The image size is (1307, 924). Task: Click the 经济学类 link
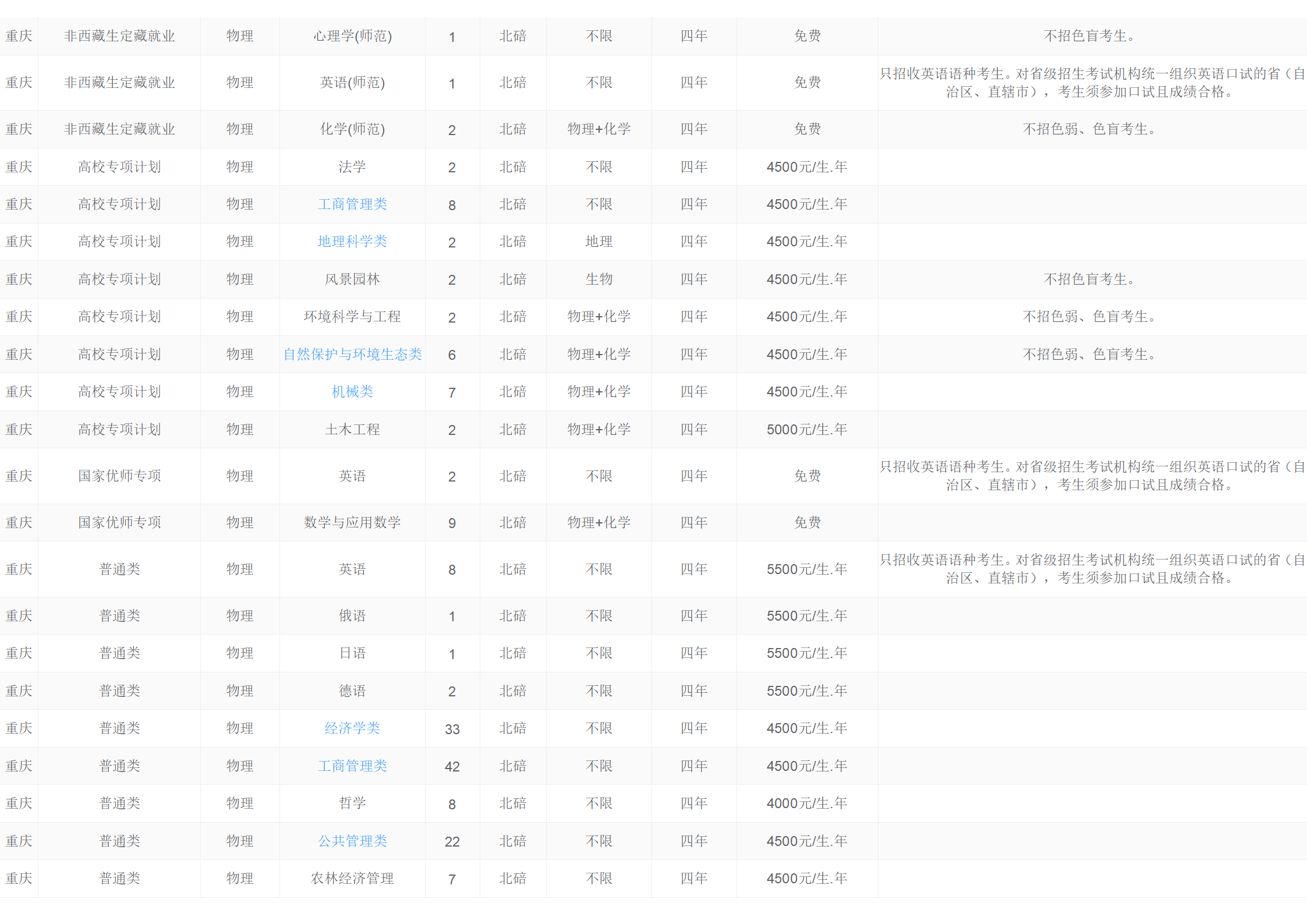click(x=352, y=728)
